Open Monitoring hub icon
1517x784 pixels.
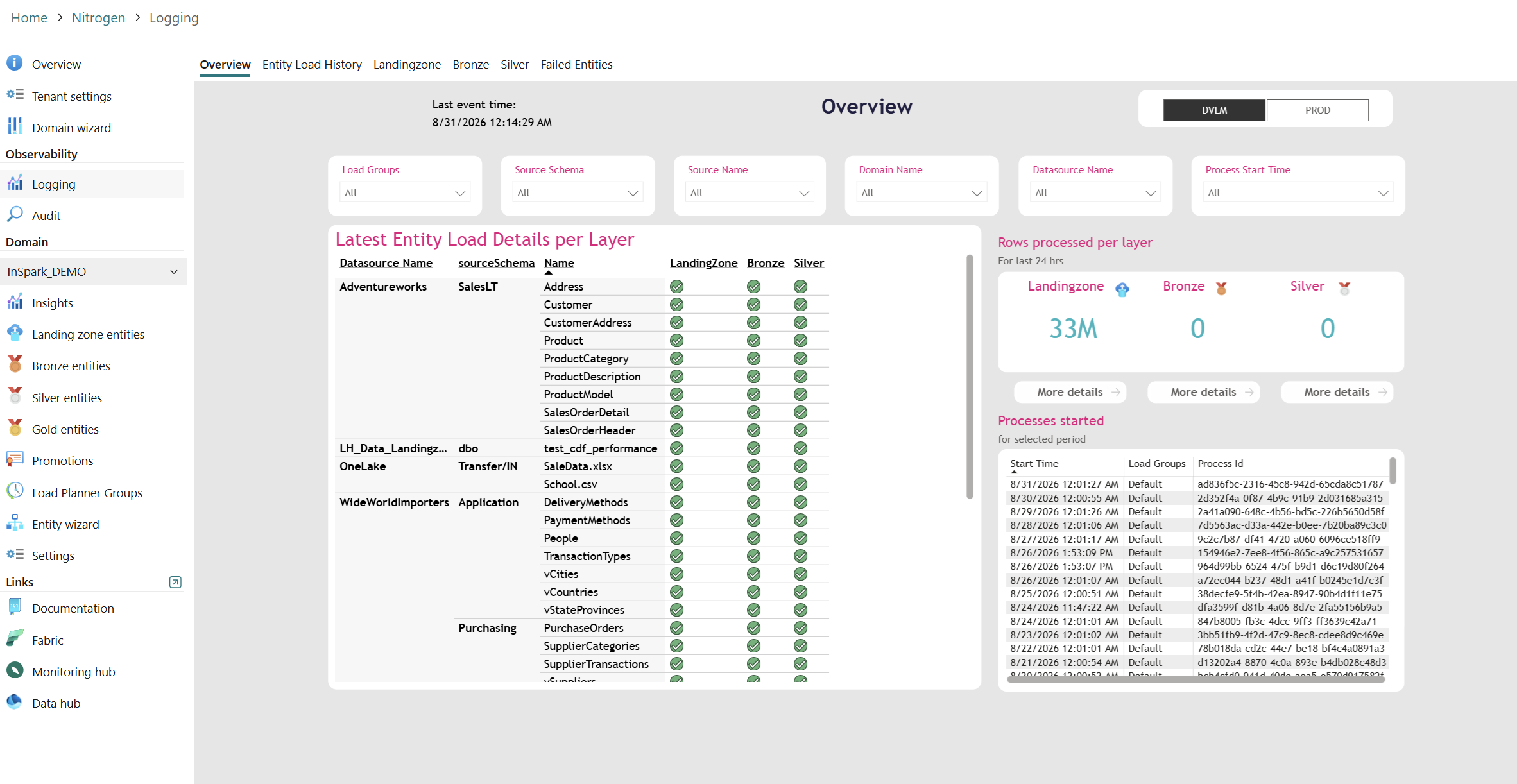15,670
